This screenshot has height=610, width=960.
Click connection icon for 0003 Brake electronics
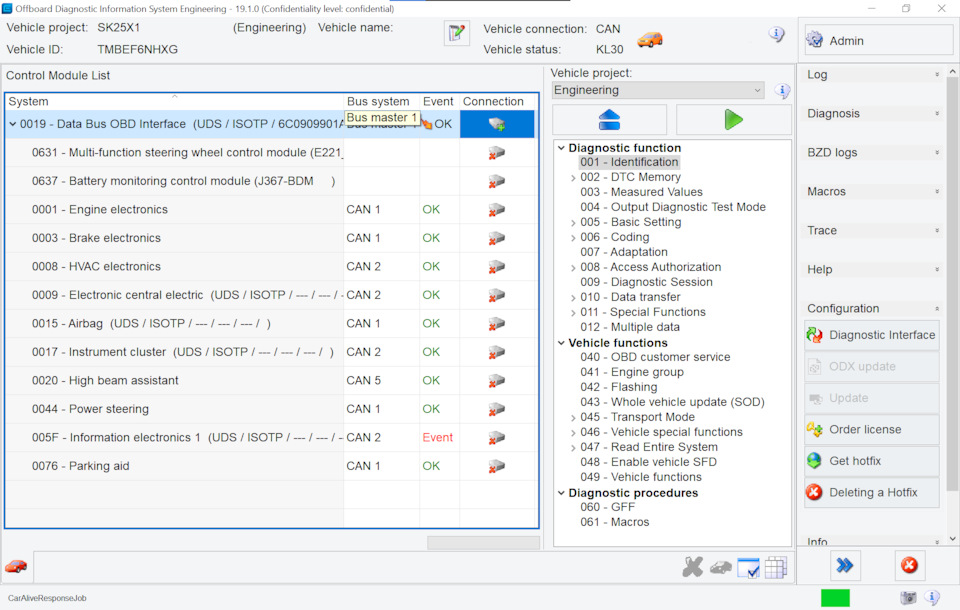point(497,238)
